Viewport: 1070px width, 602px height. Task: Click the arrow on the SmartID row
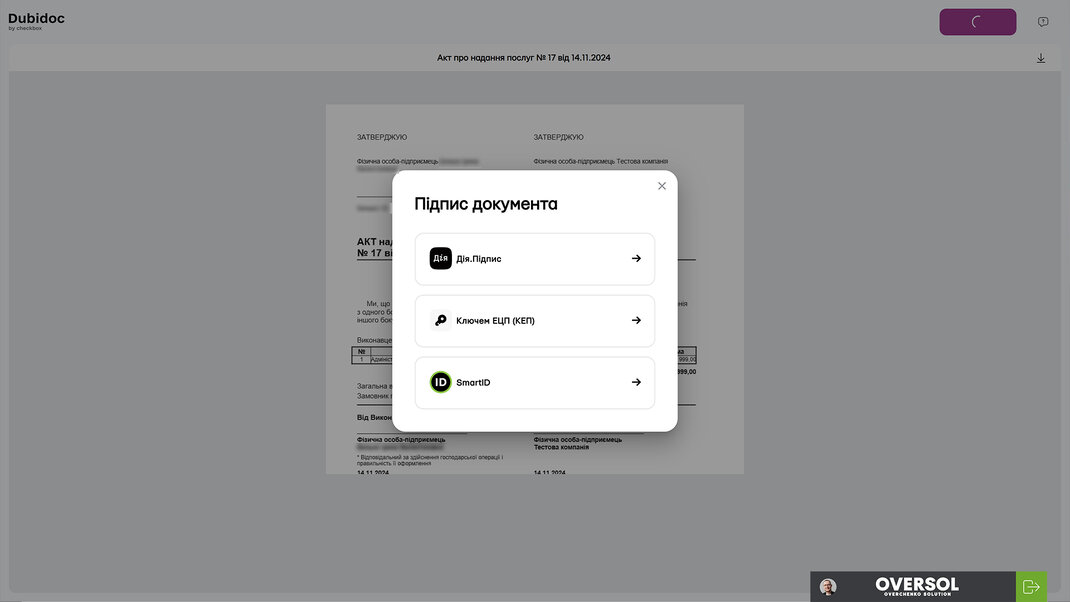click(x=636, y=382)
